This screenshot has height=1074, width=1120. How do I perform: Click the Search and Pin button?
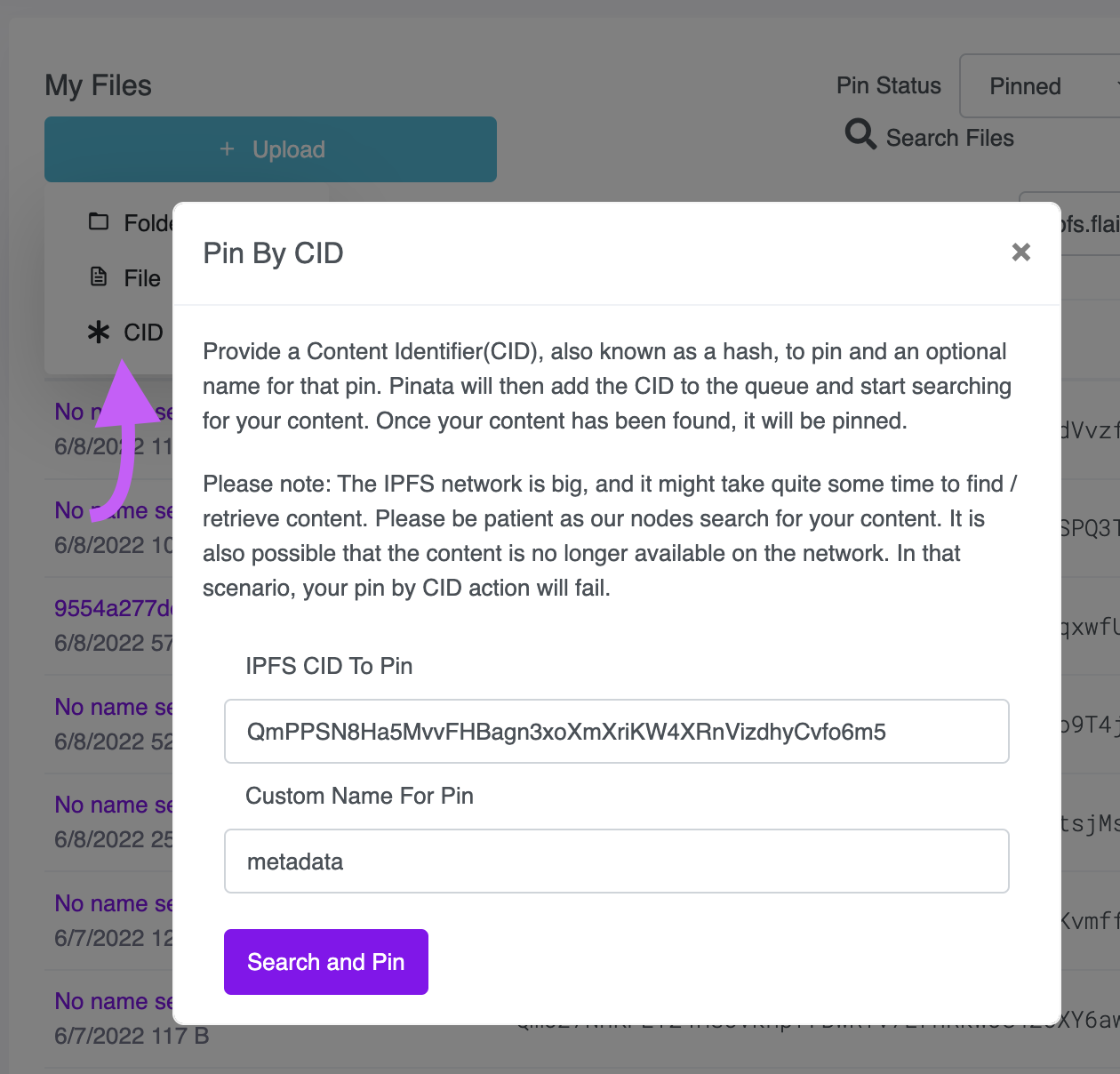(x=326, y=962)
